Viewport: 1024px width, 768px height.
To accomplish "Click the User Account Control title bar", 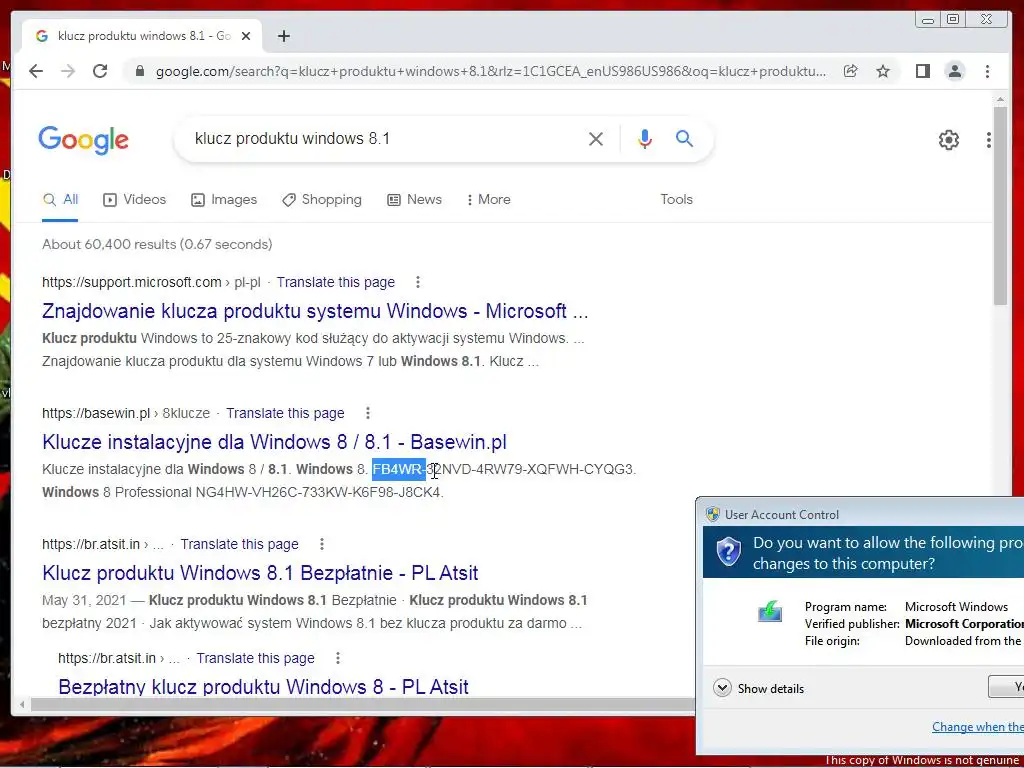I will (x=862, y=515).
